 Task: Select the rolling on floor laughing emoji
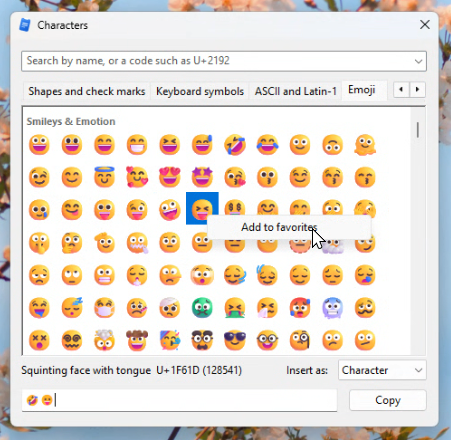(x=235, y=145)
